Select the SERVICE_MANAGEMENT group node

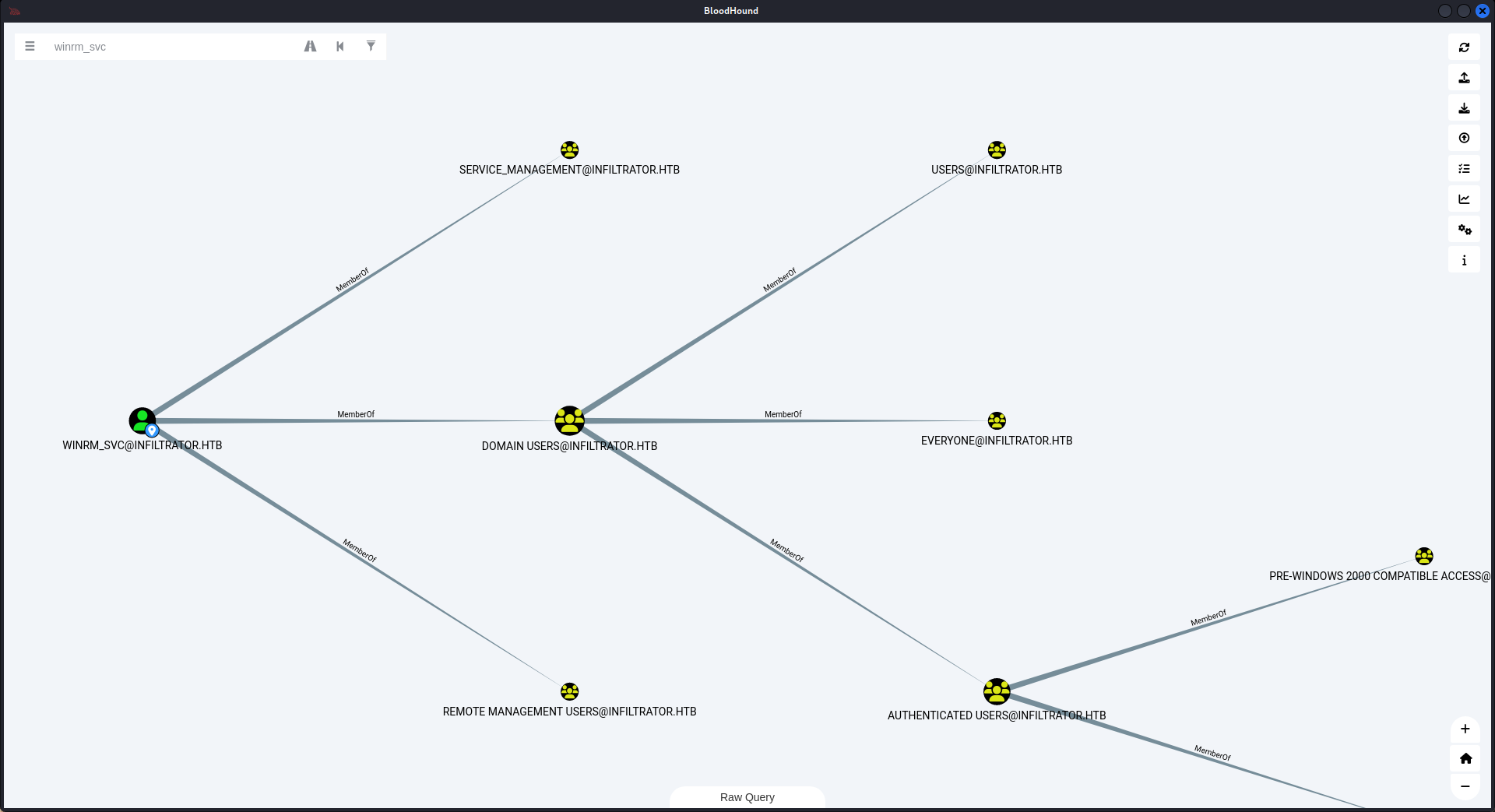click(569, 149)
